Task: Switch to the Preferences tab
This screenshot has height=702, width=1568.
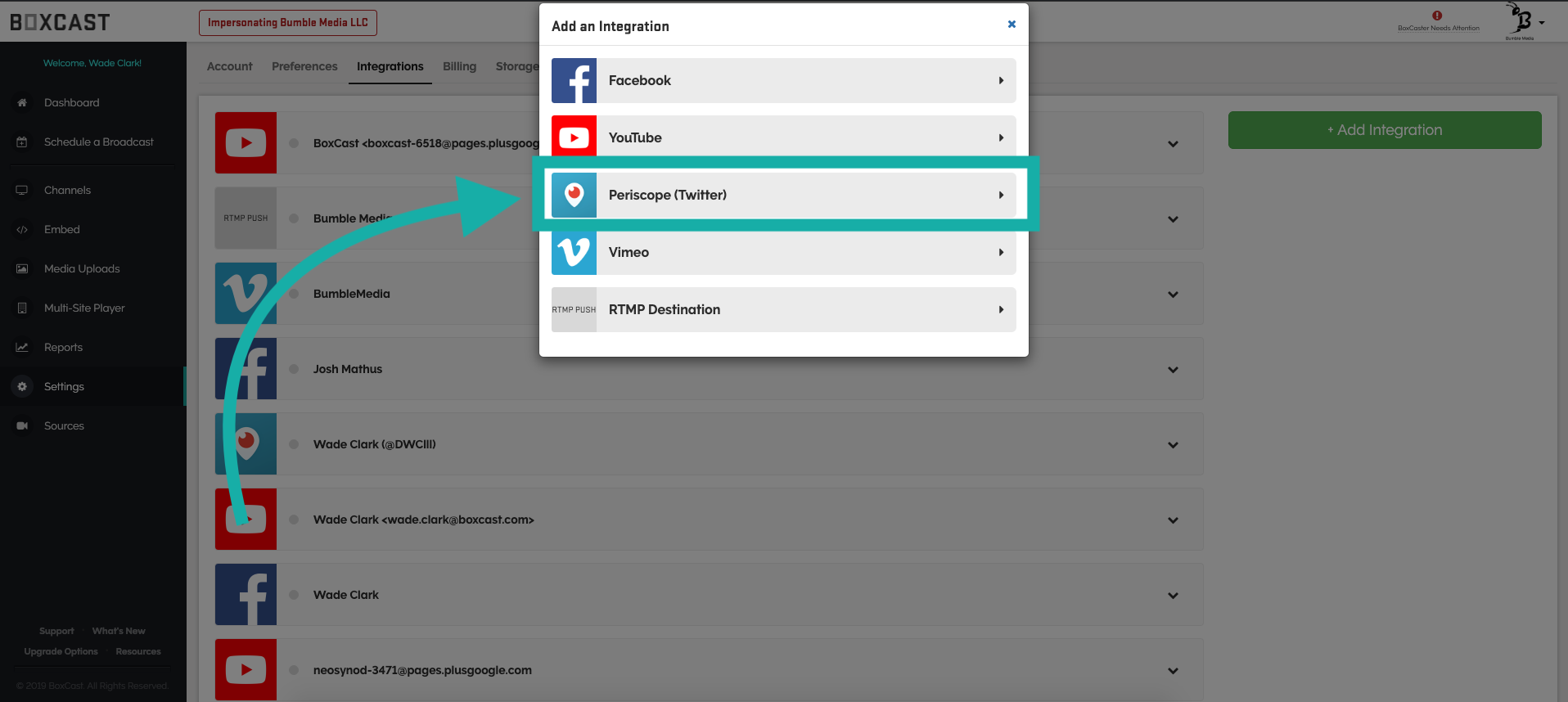Action: click(304, 66)
